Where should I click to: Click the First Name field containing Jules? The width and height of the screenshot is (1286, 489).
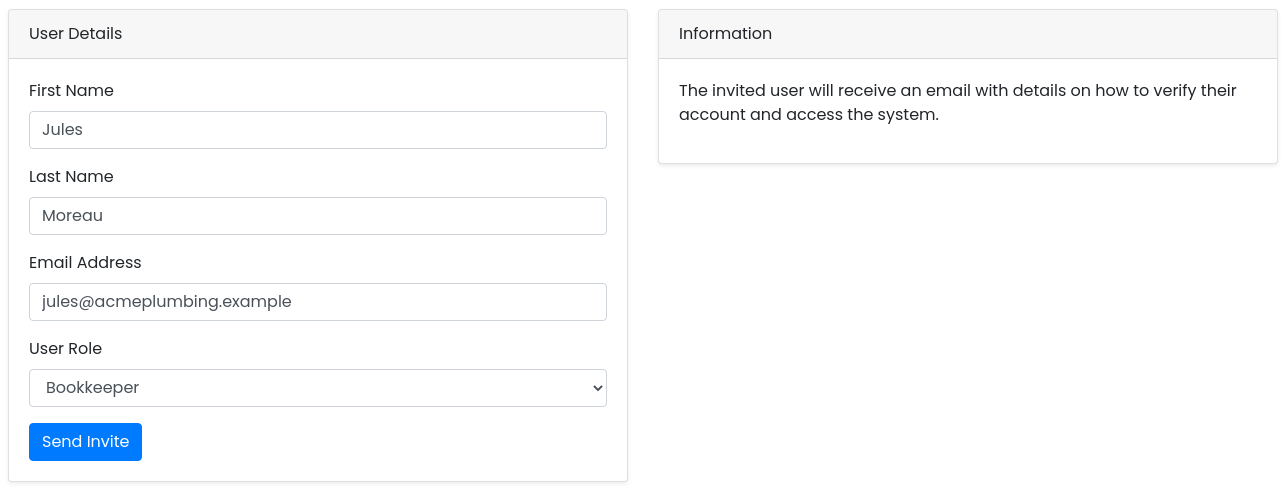318,130
